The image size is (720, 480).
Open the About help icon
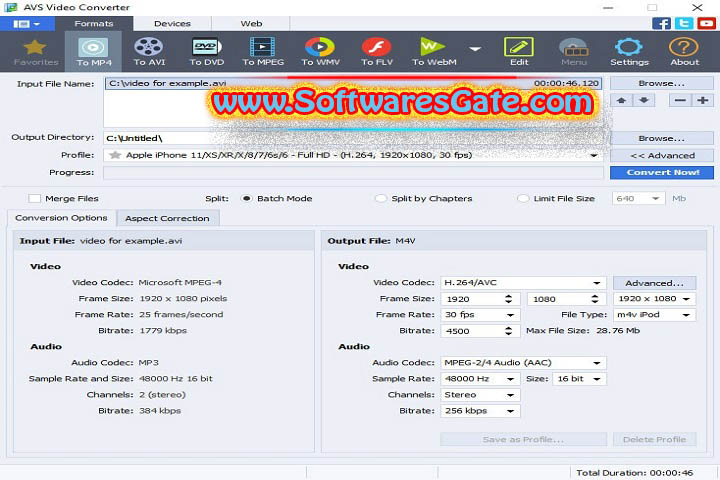pos(684,51)
